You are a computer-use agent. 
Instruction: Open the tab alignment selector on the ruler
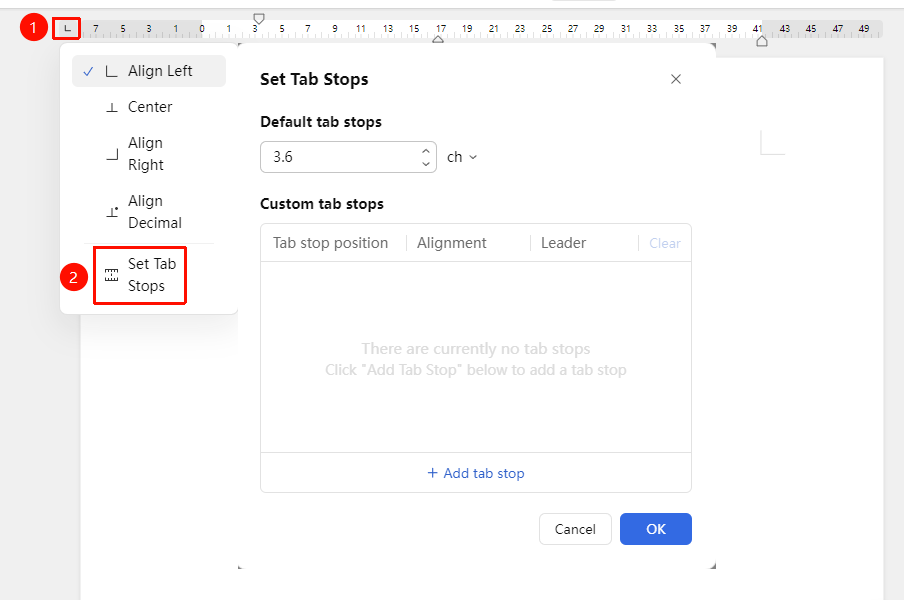point(67,28)
